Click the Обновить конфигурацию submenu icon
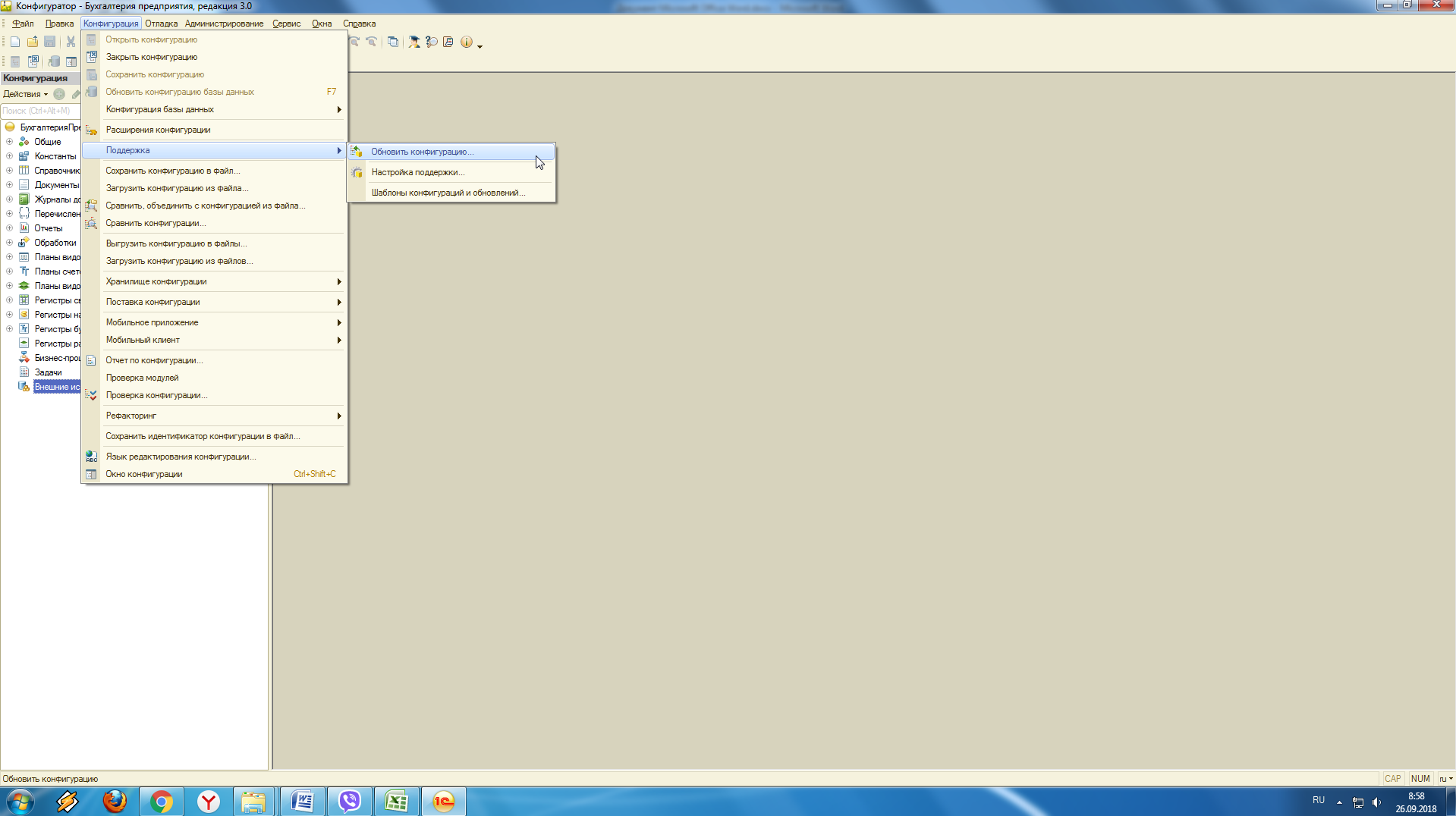 point(357,152)
